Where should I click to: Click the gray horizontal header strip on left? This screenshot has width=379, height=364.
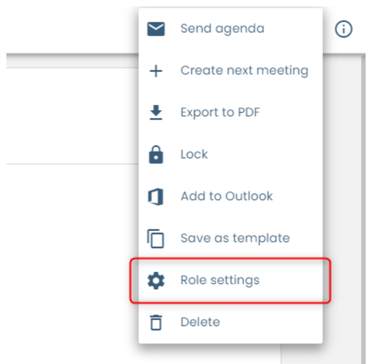72,61
